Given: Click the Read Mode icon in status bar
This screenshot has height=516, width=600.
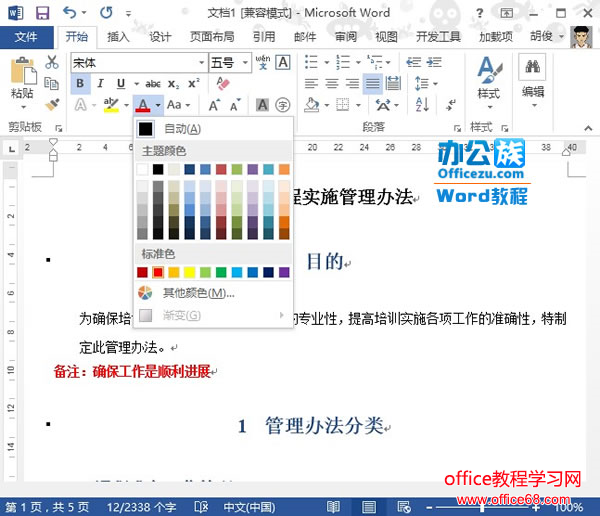Looking at the screenshot, I should coord(333,507).
